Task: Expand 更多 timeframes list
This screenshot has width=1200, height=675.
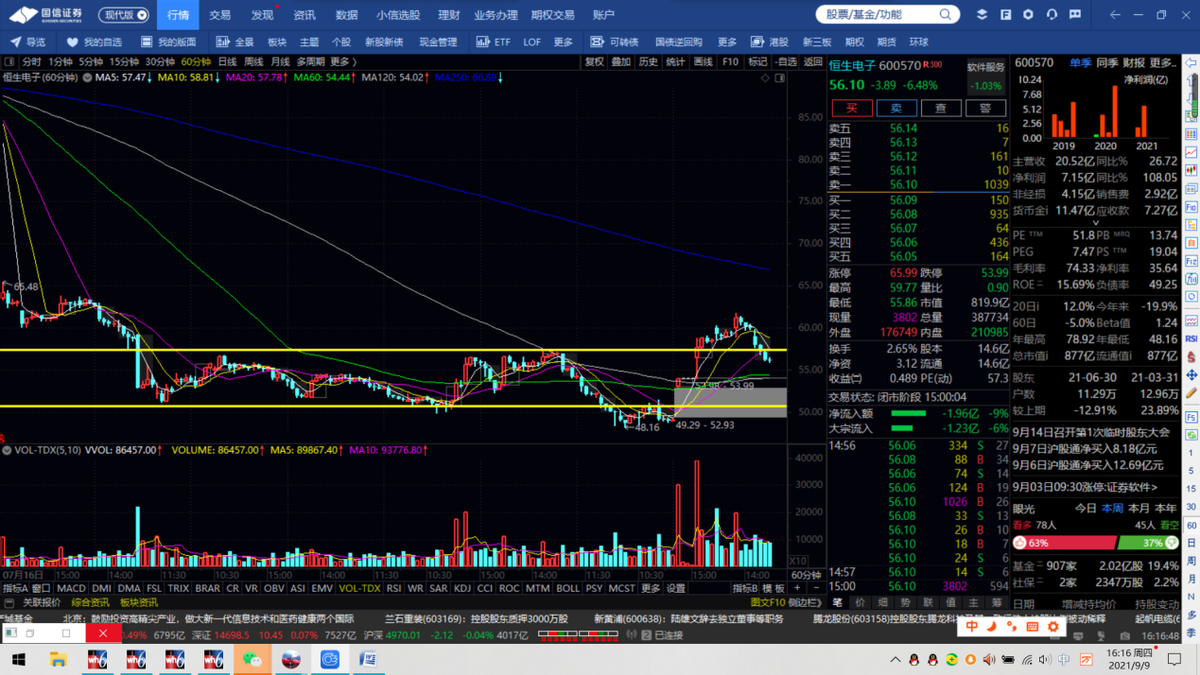Action: point(342,62)
